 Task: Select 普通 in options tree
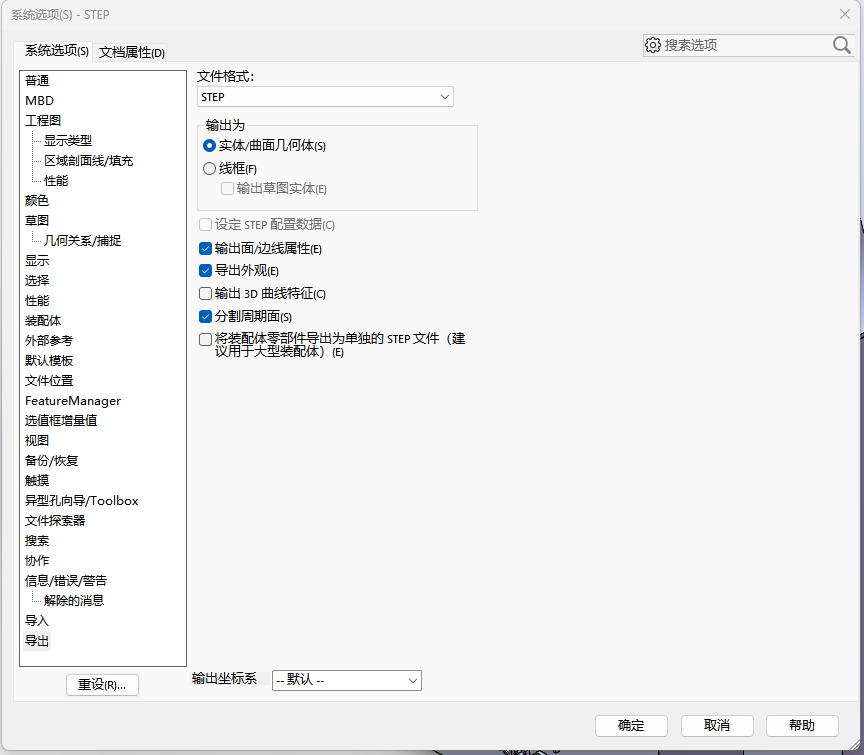(x=37, y=80)
